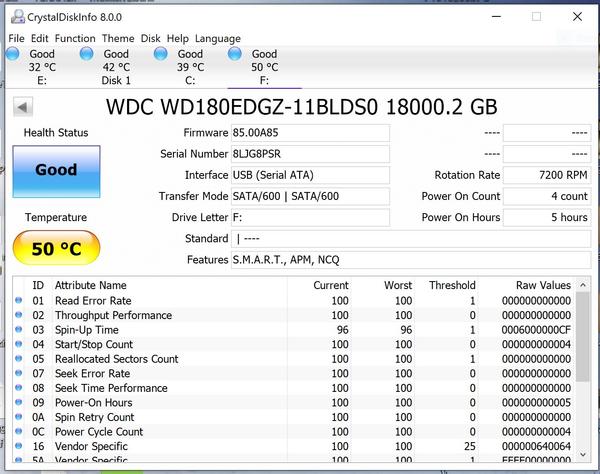Open the Language menu
The height and width of the screenshot is (474, 600).
(217, 38)
